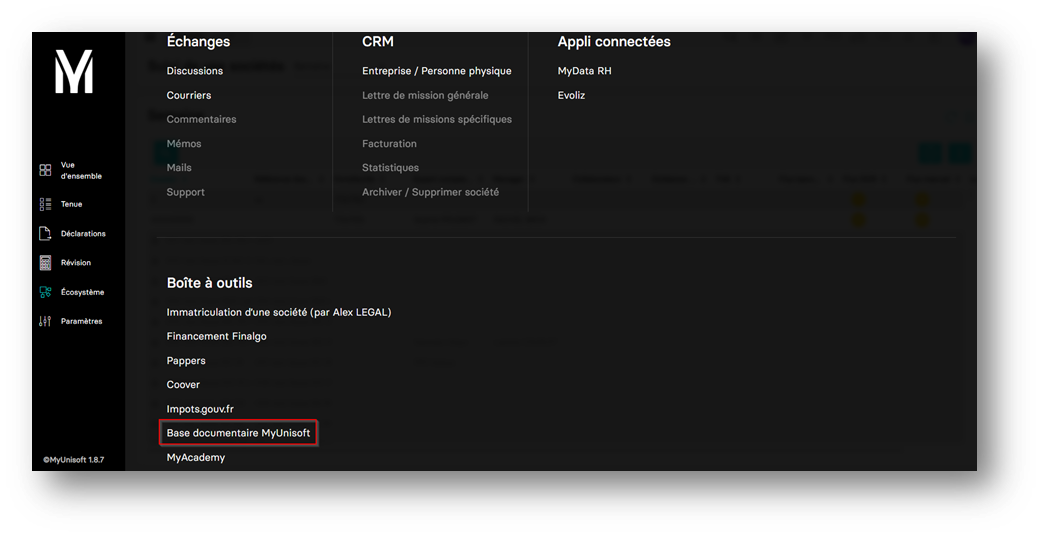
Task: Open the Evoliz connected app
Action: point(572,95)
